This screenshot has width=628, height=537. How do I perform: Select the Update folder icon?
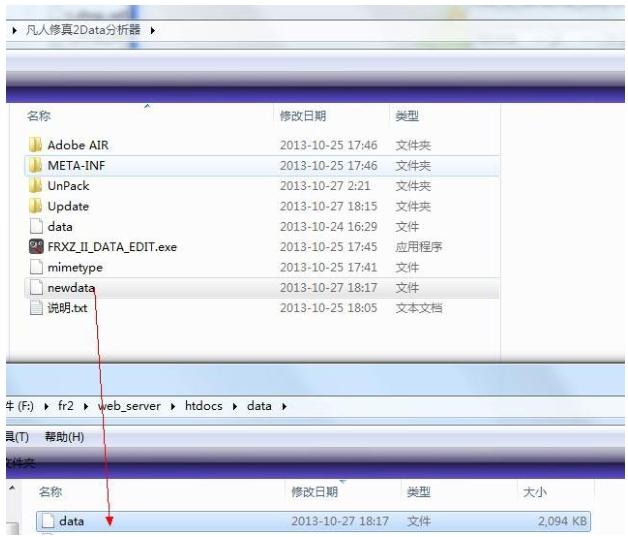click(36, 206)
